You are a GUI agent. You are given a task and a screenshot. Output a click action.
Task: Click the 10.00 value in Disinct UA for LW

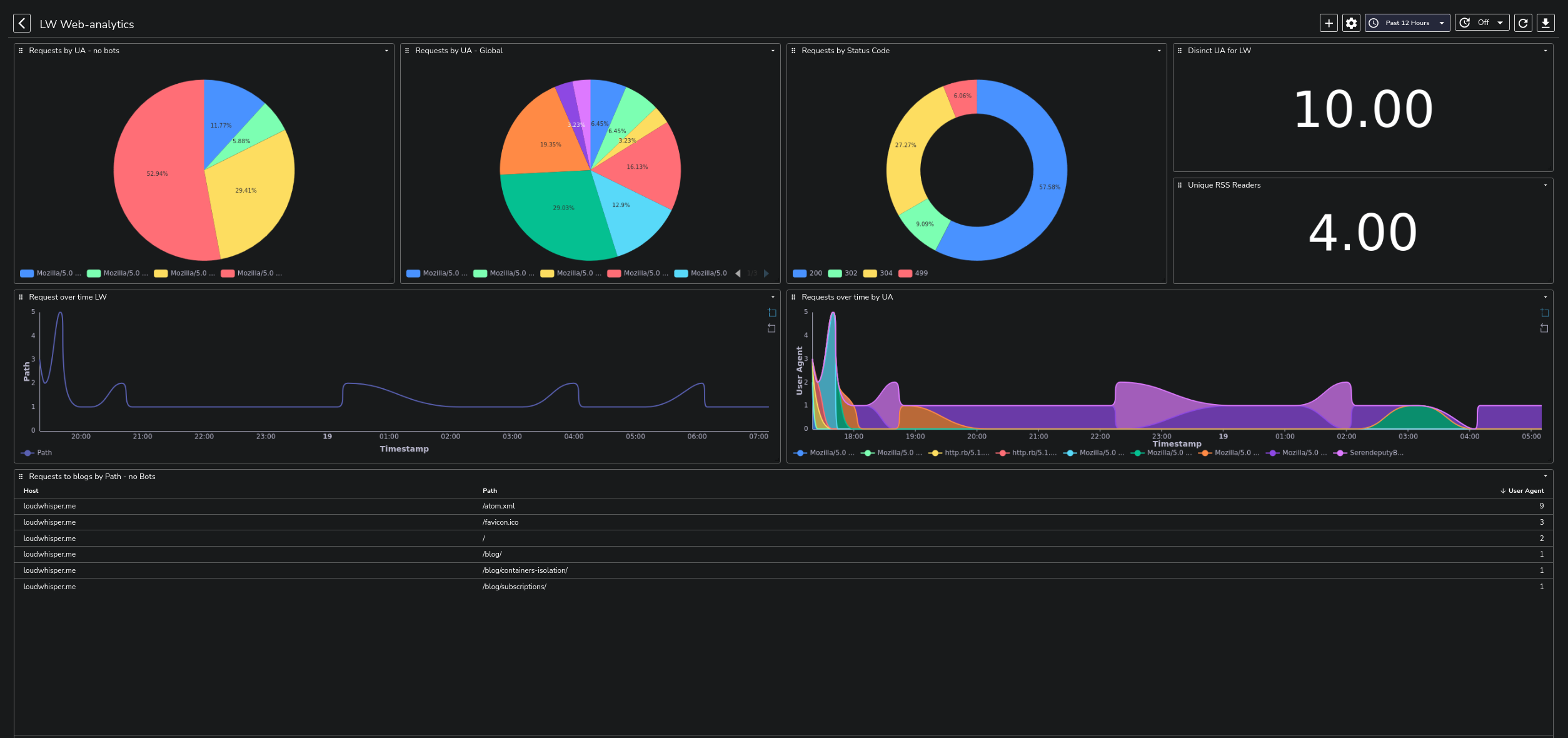click(x=1363, y=109)
